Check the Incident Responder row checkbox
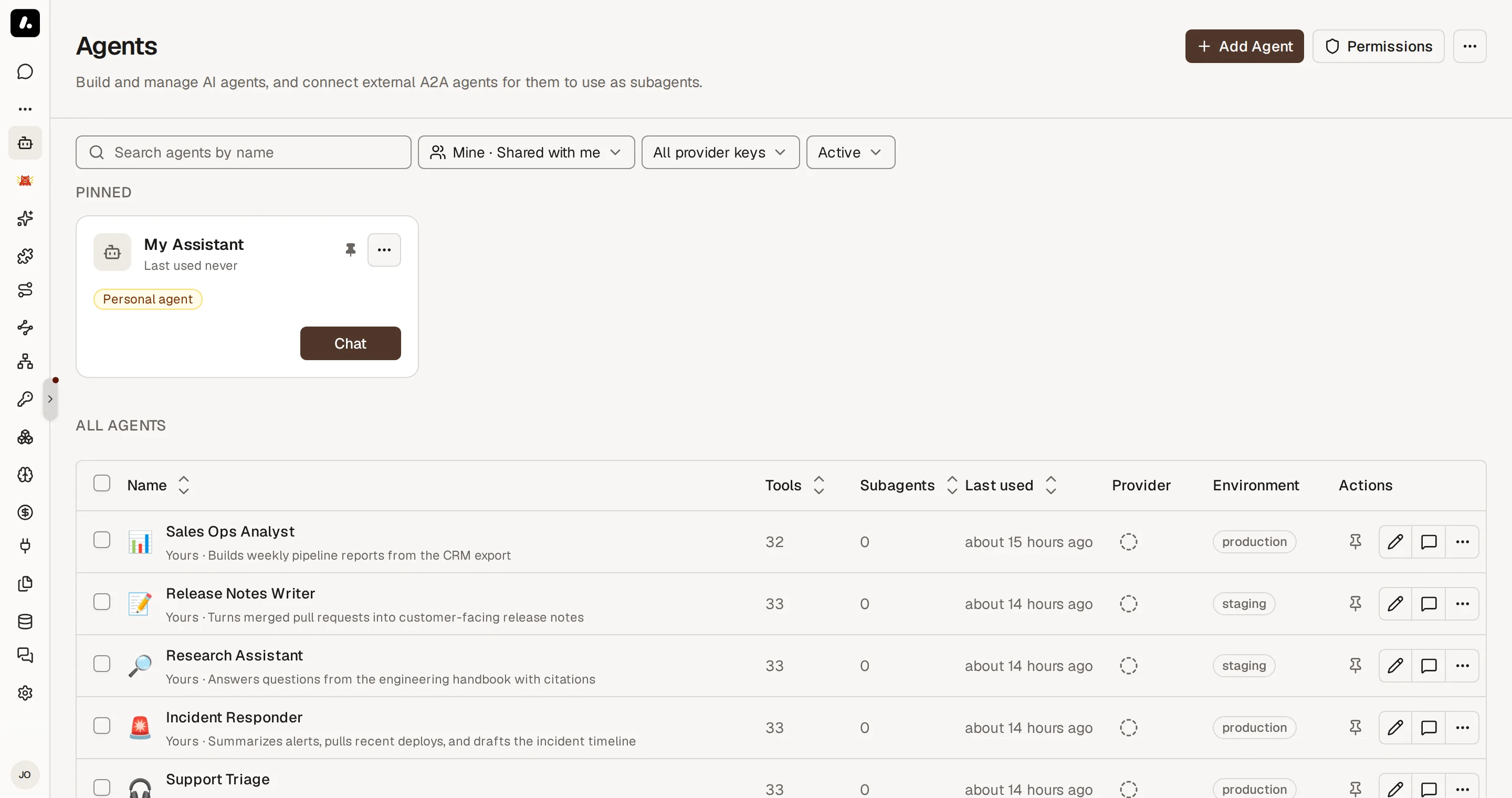 (101, 726)
